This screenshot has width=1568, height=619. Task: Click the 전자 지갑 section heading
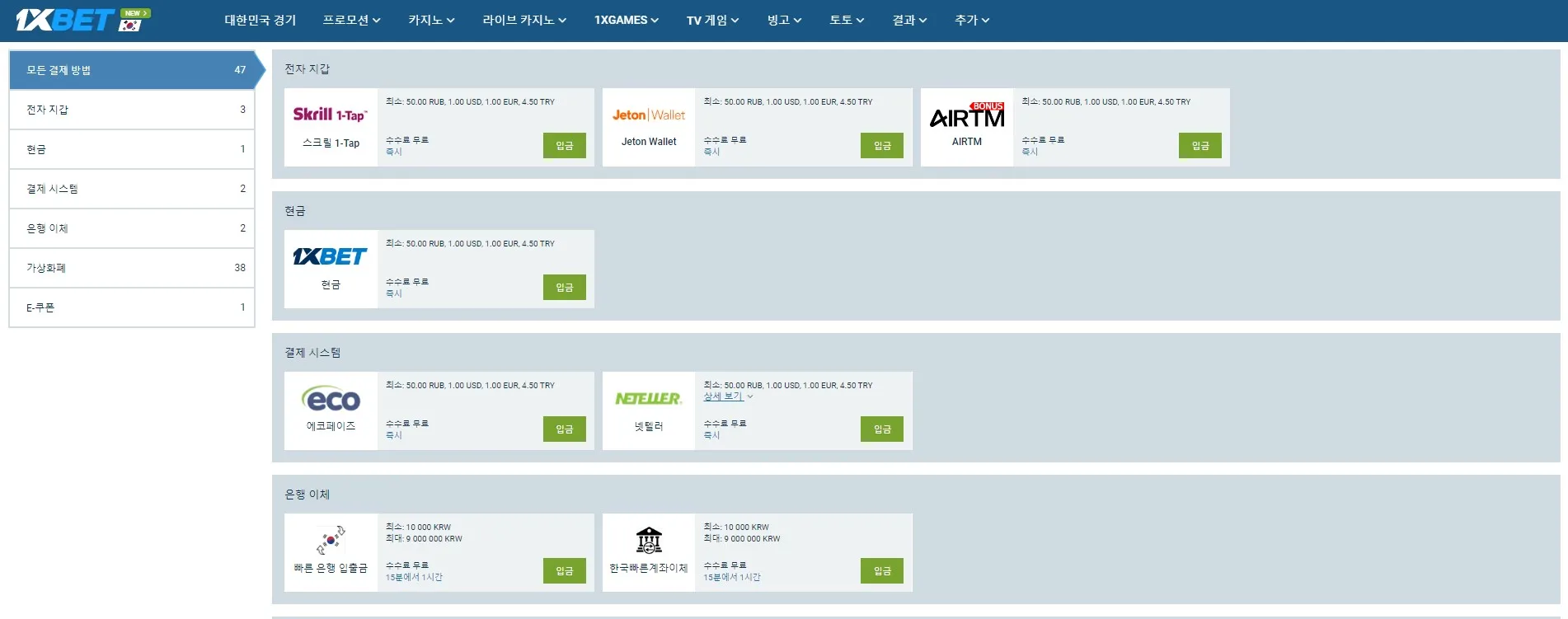307,69
